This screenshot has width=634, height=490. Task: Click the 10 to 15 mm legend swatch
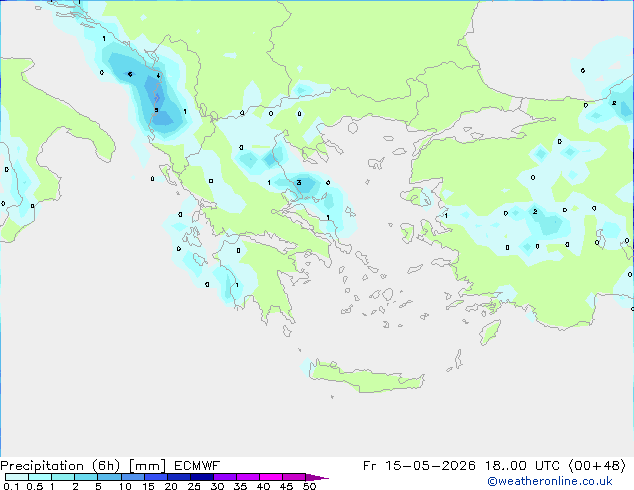(132, 477)
